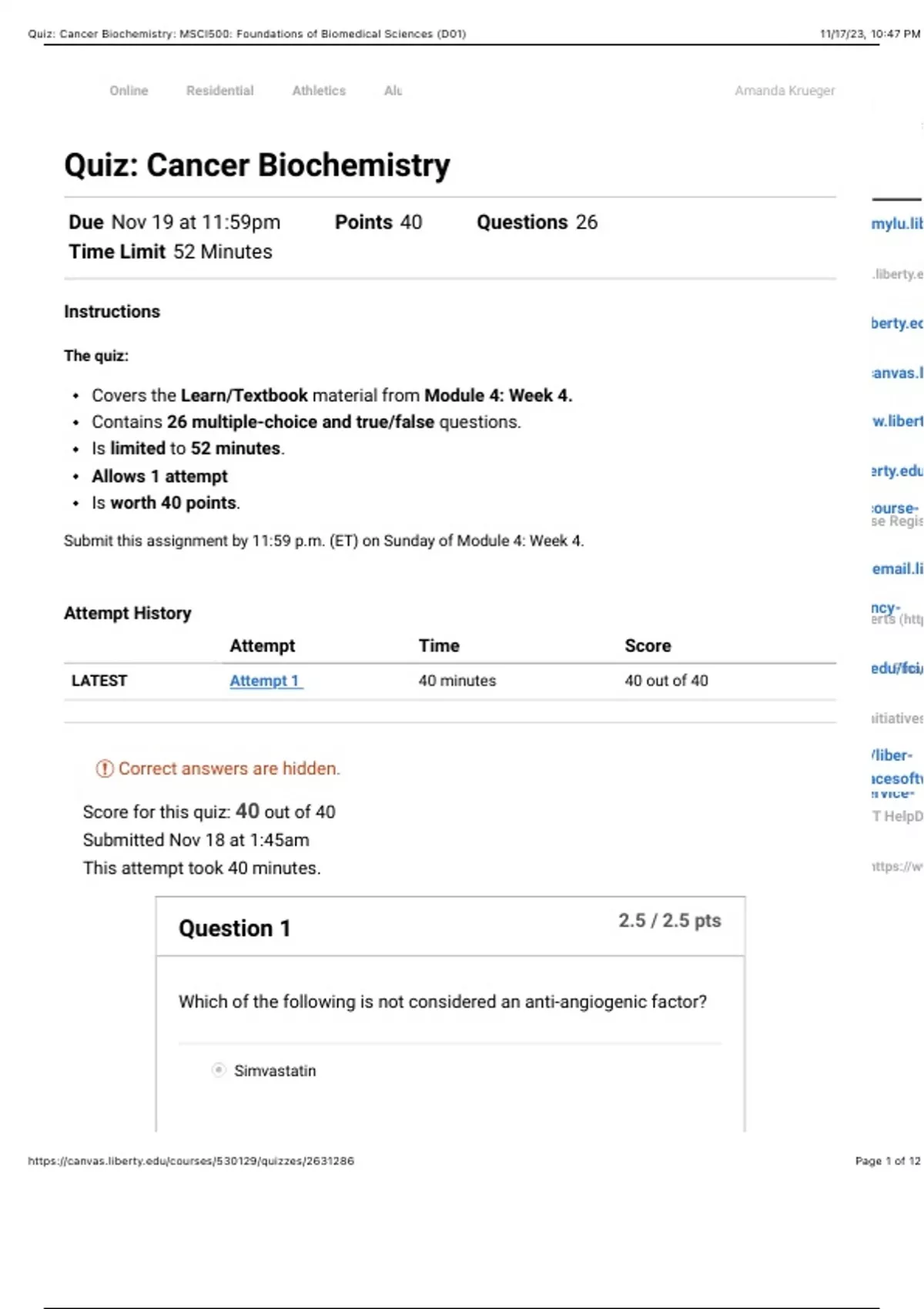The image size is (924, 1309).
Task: Click the truncated Alu menu item
Action: click(393, 91)
